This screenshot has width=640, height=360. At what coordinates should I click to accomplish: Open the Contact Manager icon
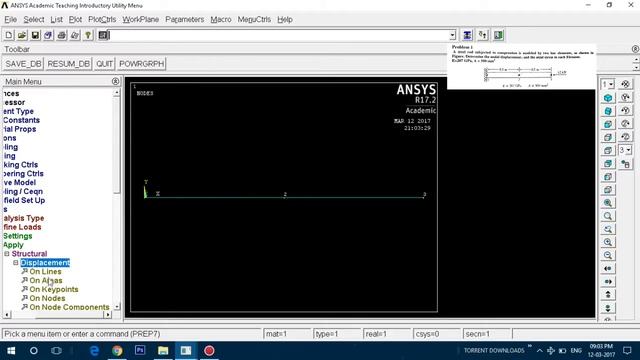tap(498, 35)
